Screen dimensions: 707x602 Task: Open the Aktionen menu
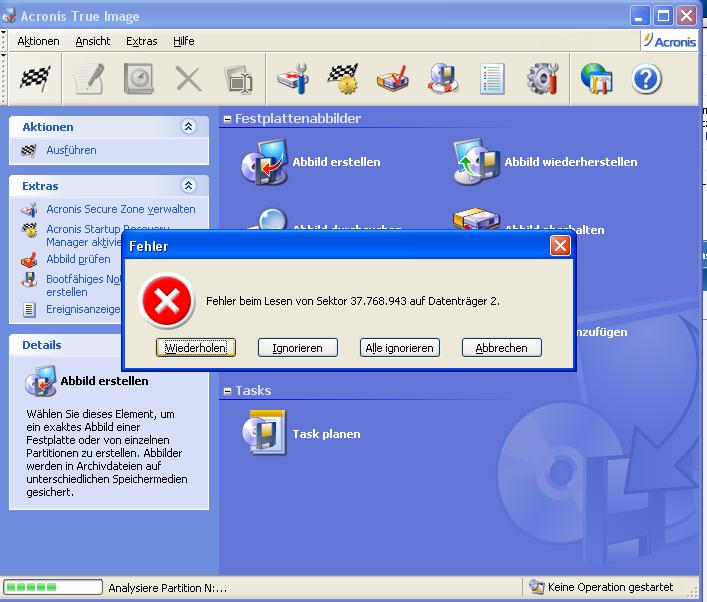(x=38, y=41)
